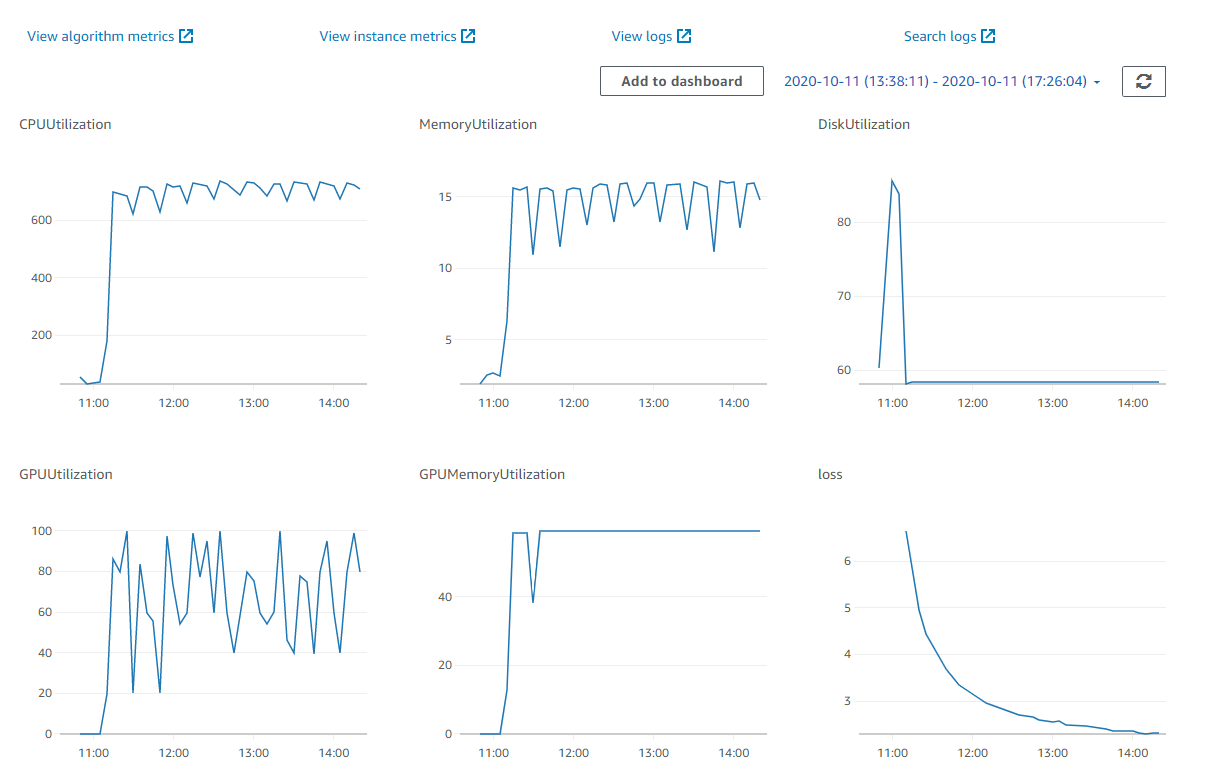
Task: Refresh the metrics with the refresh icon
Action: pyautogui.click(x=1144, y=81)
